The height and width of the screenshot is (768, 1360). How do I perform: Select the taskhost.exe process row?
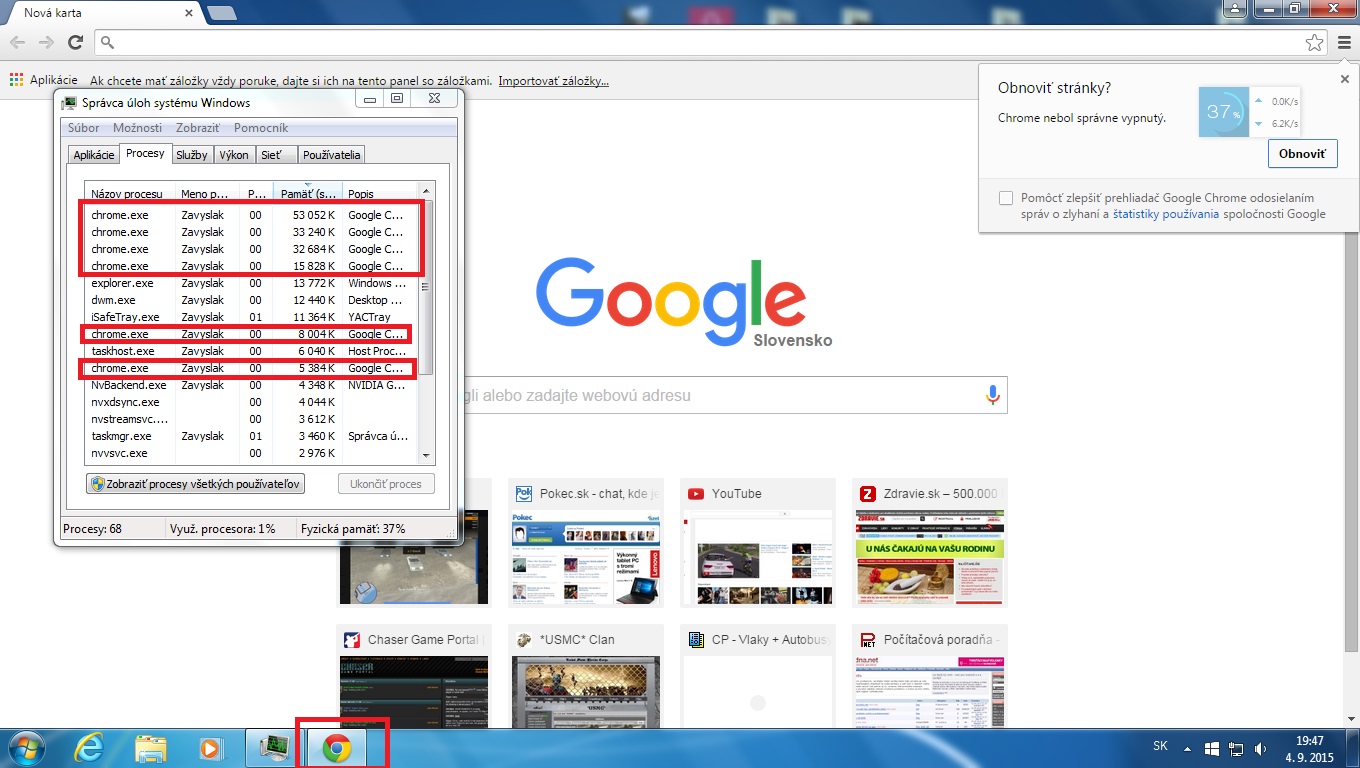coord(251,351)
